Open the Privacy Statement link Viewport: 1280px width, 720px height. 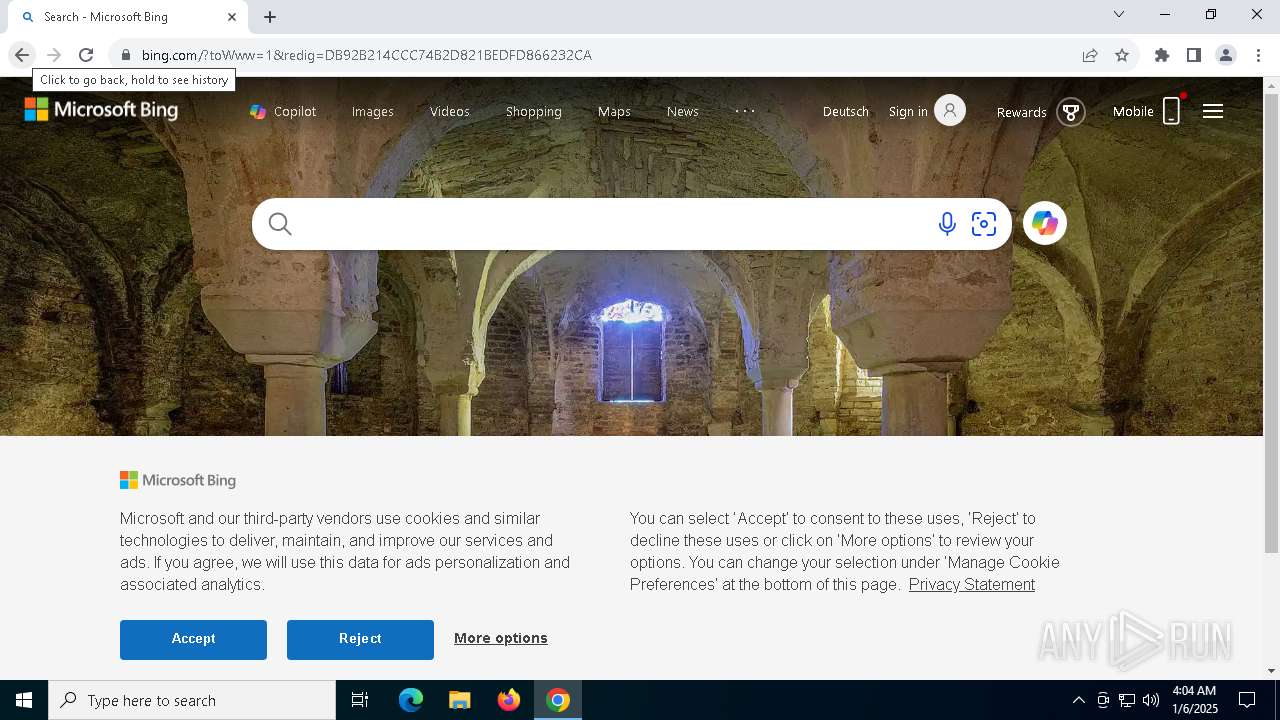(972, 585)
